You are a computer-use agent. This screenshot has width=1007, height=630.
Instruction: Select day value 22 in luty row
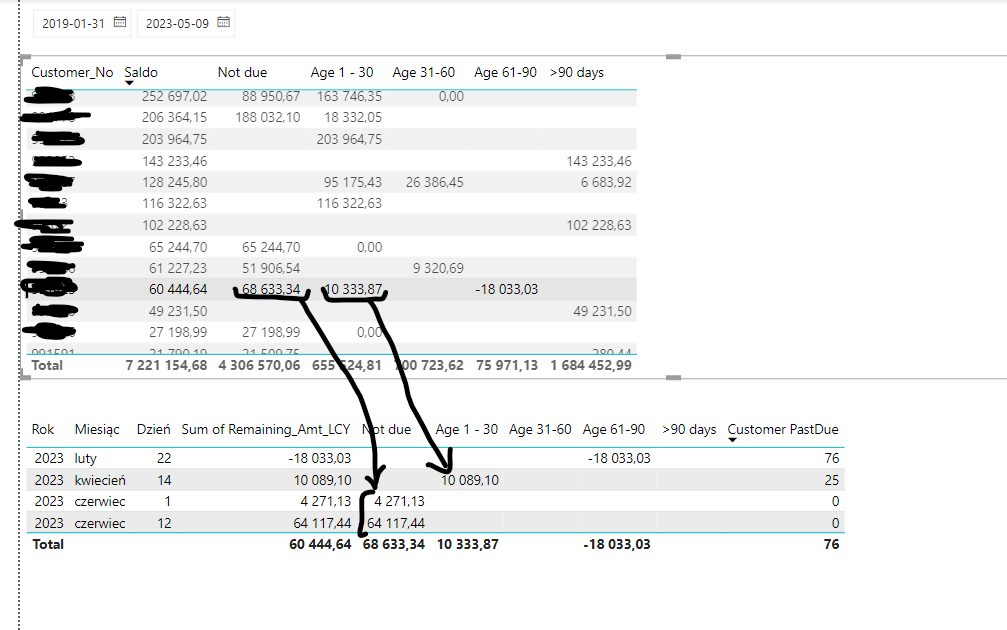(x=164, y=459)
